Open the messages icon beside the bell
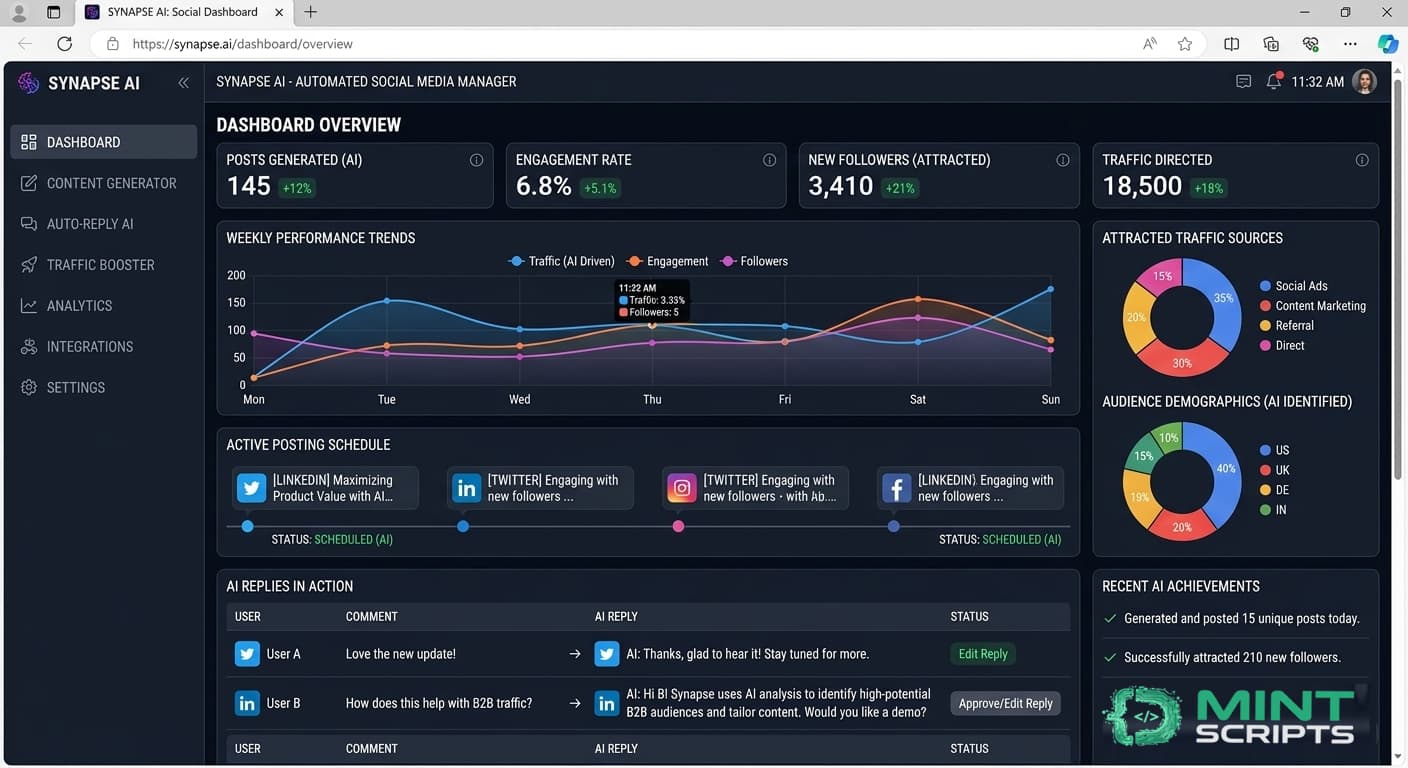This screenshot has height=768, width=1408. point(1243,82)
